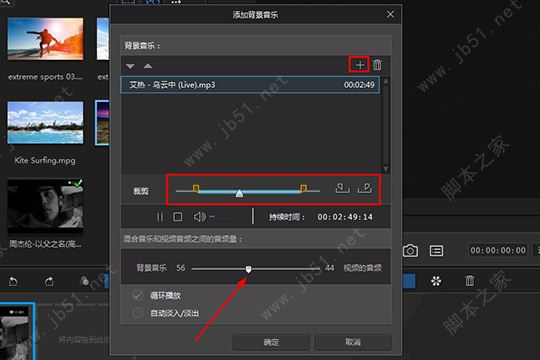
Task: Click the trim playhead triangle
Action: tap(239, 194)
